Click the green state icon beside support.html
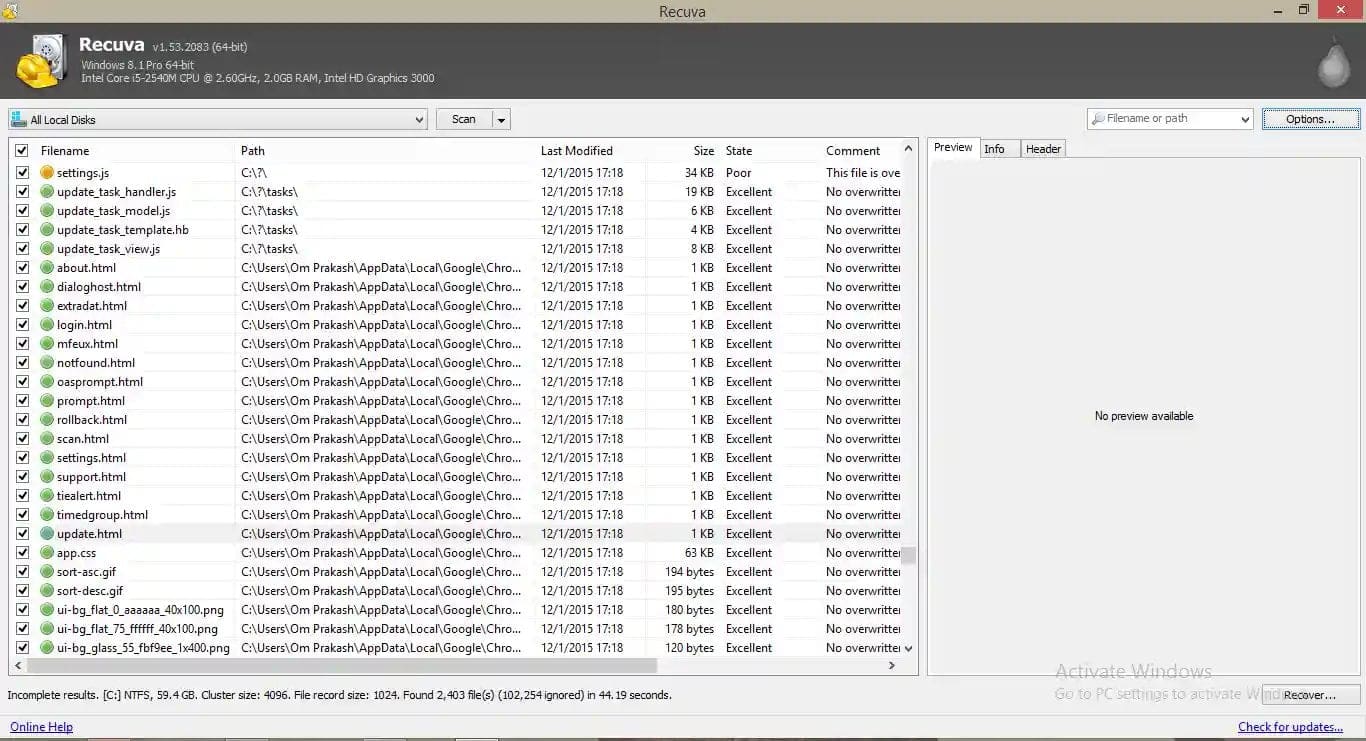 47,477
